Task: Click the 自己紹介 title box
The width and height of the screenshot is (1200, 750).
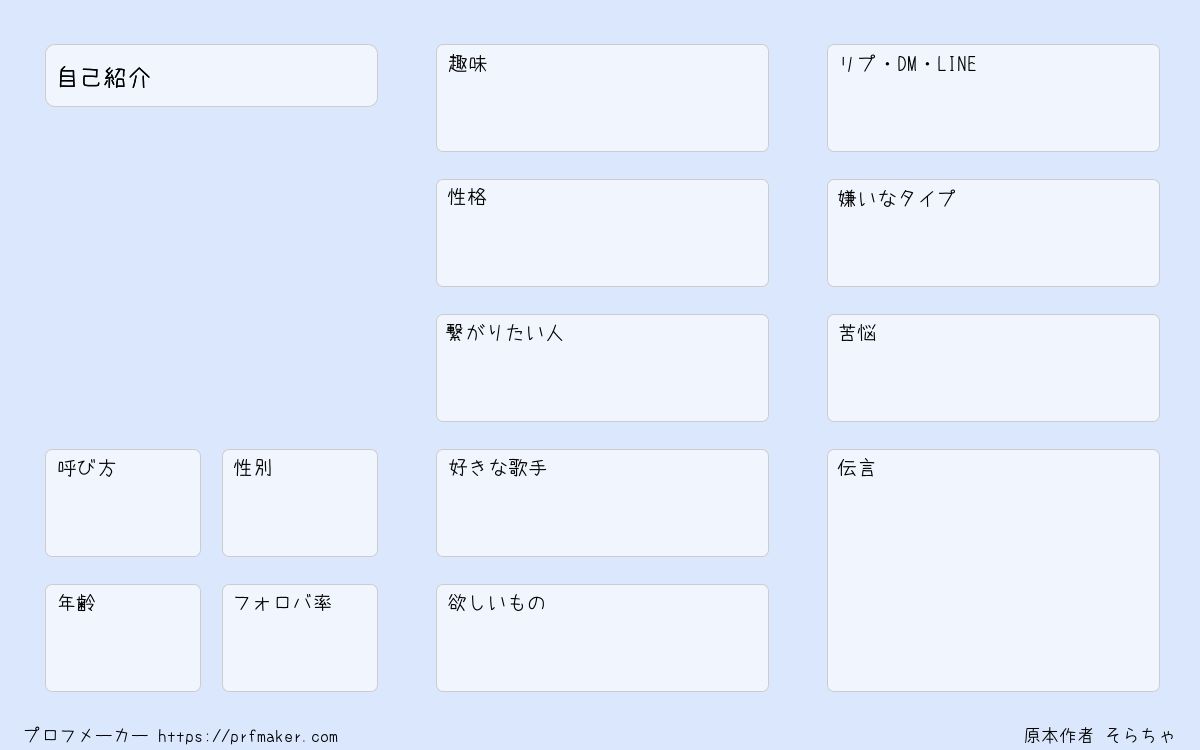Action: (211, 75)
